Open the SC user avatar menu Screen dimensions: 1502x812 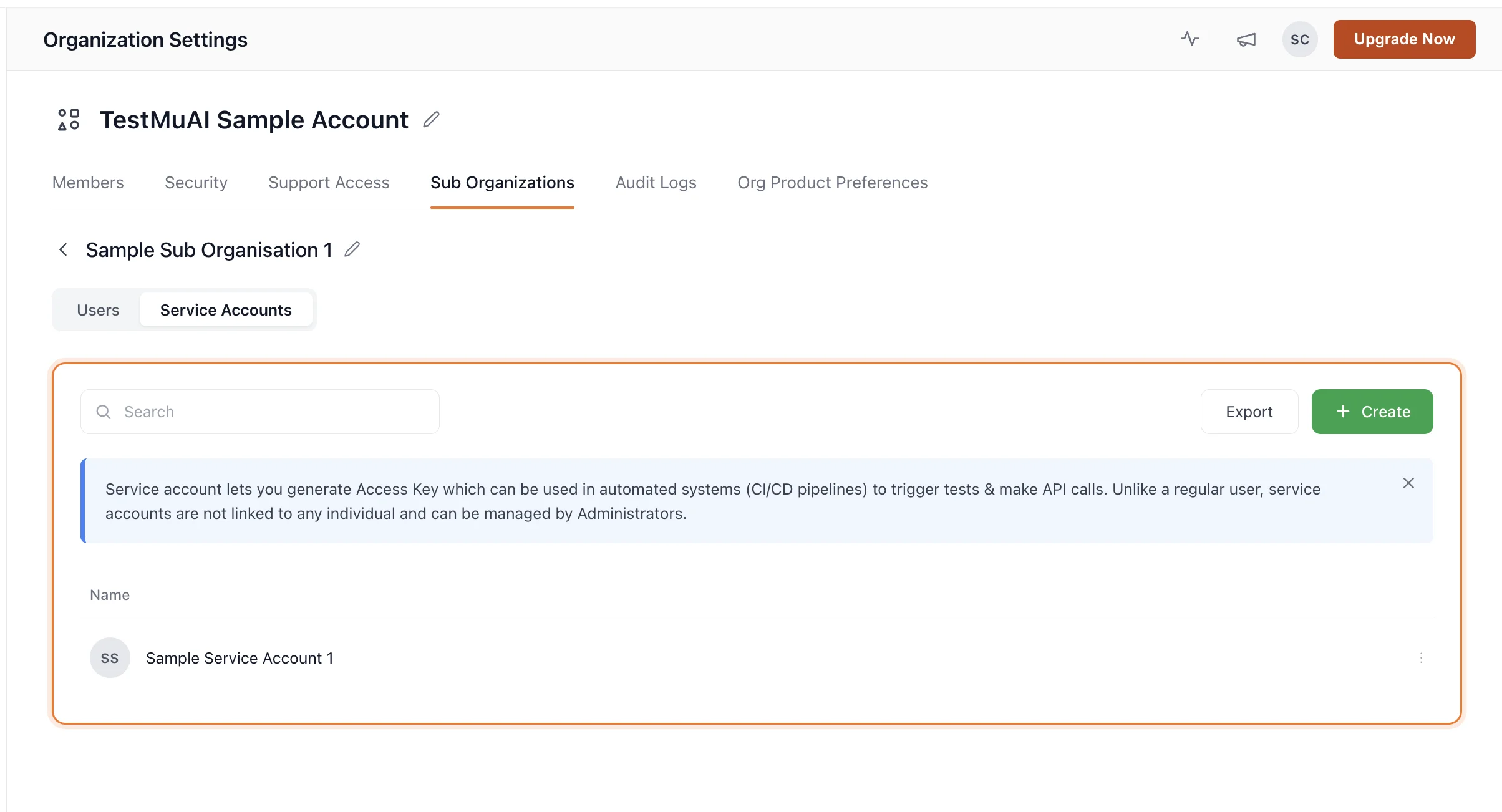click(x=1300, y=39)
